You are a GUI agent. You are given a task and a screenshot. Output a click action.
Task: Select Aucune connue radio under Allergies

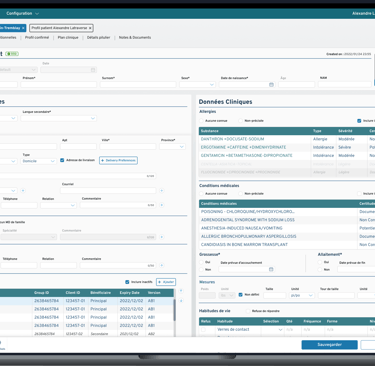point(201,121)
